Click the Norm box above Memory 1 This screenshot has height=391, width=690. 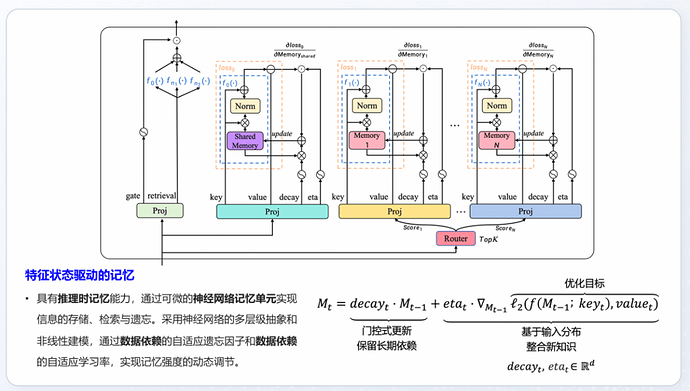coord(367,106)
